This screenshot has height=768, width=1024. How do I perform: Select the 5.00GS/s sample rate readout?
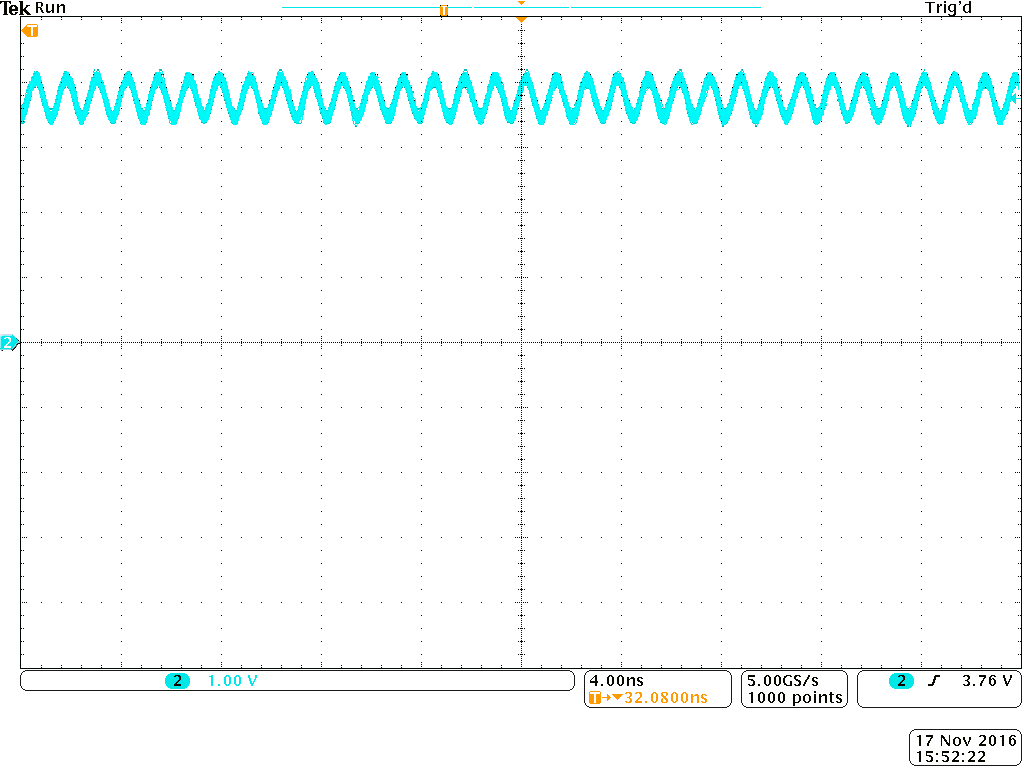(783, 680)
